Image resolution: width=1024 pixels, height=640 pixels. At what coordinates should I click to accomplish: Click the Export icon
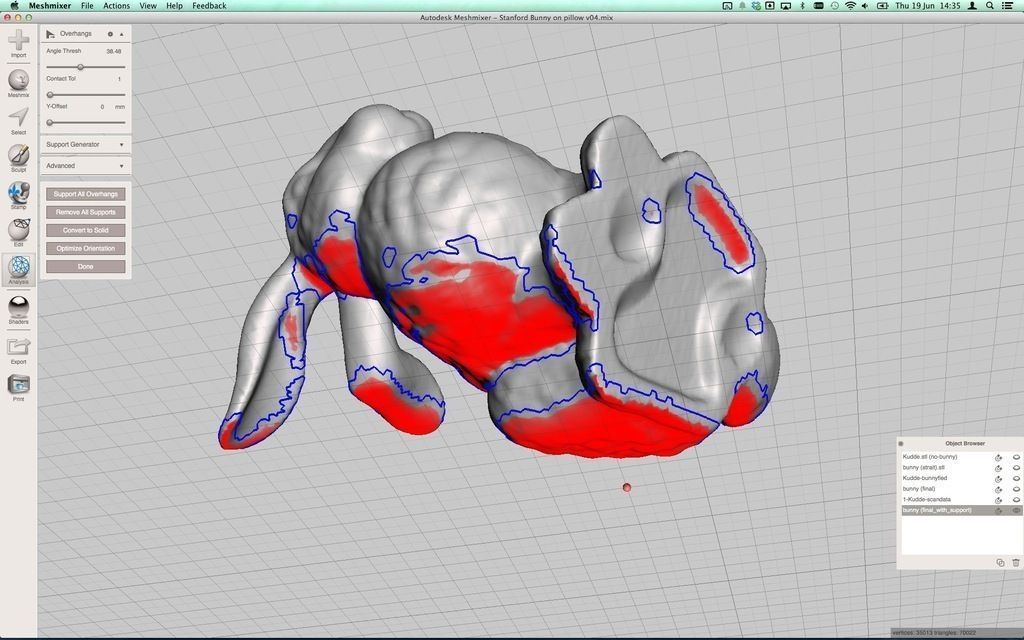click(18, 346)
